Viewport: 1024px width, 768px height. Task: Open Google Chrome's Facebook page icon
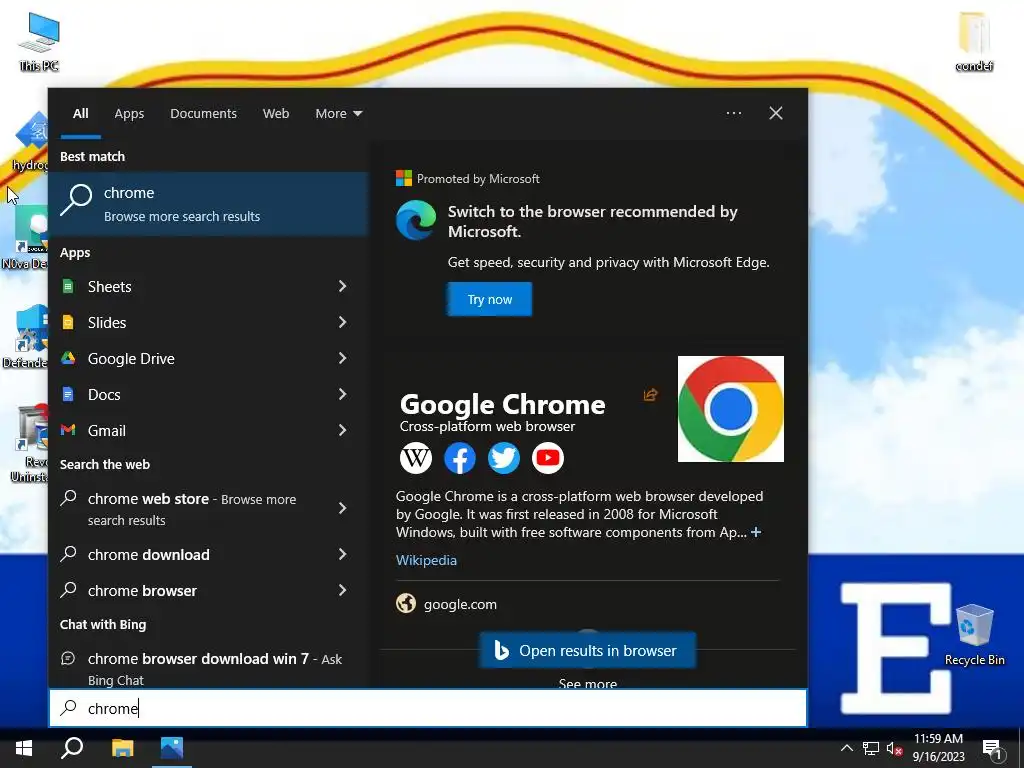click(x=460, y=458)
